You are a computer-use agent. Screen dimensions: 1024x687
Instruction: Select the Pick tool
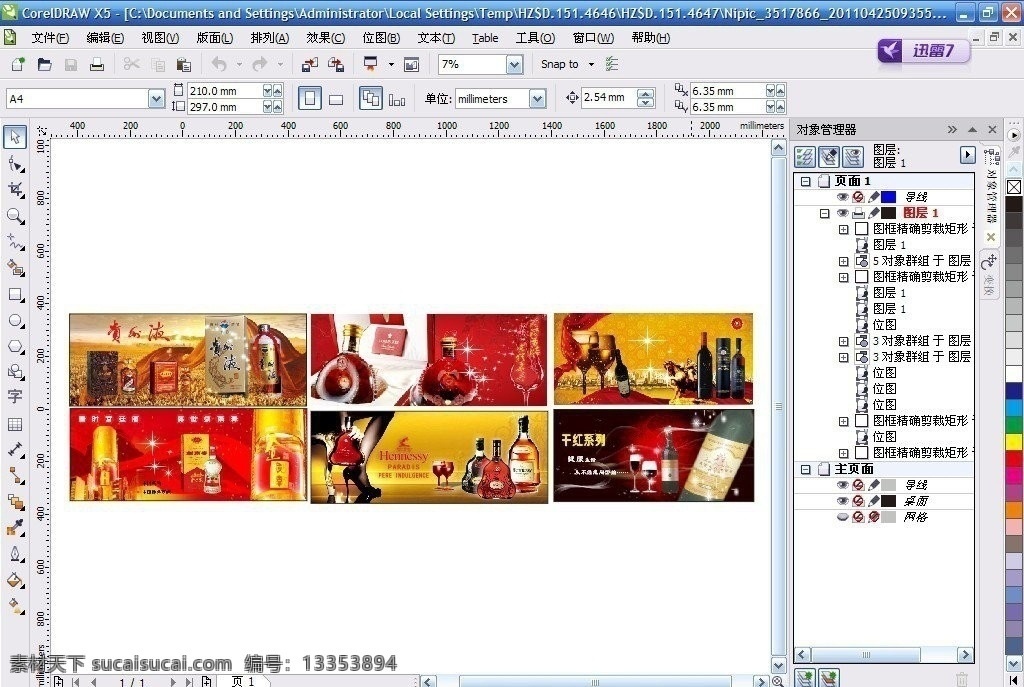[15, 137]
